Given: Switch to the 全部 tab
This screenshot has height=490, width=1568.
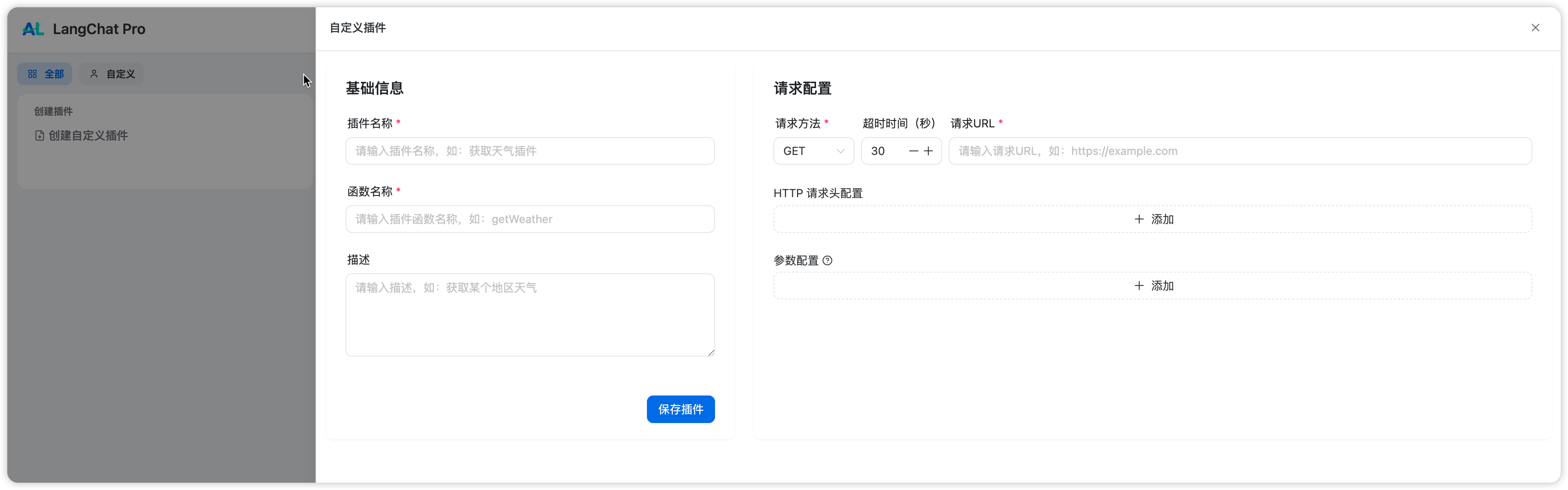Looking at the screenshot, I should coord(45,74).
